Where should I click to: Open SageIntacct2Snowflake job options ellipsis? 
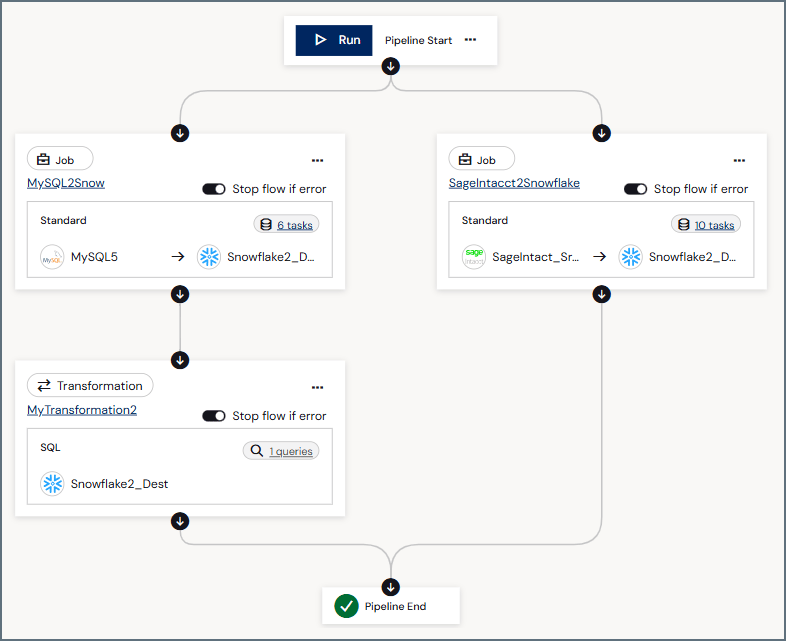tap(739, 160)
